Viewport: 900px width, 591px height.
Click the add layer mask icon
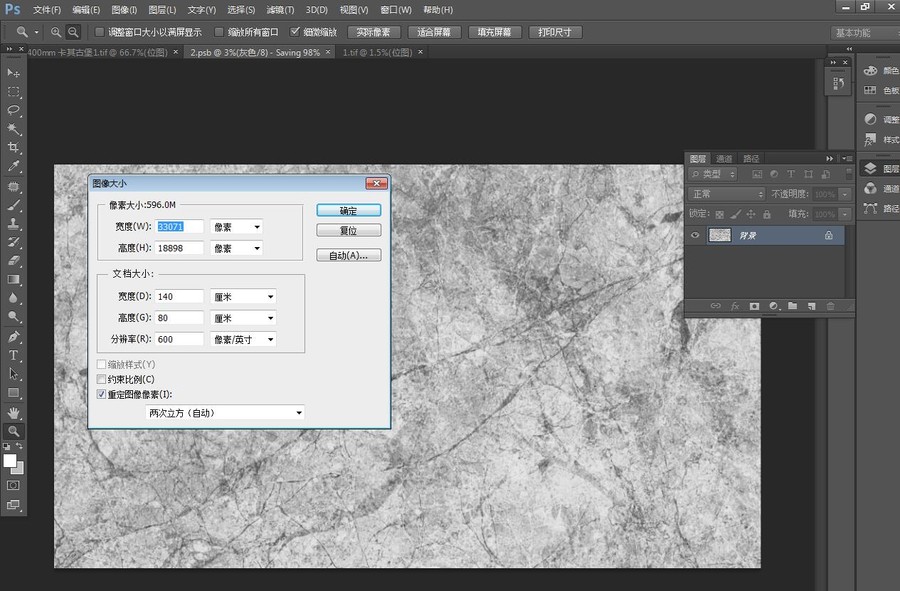(x=754, y=306)
